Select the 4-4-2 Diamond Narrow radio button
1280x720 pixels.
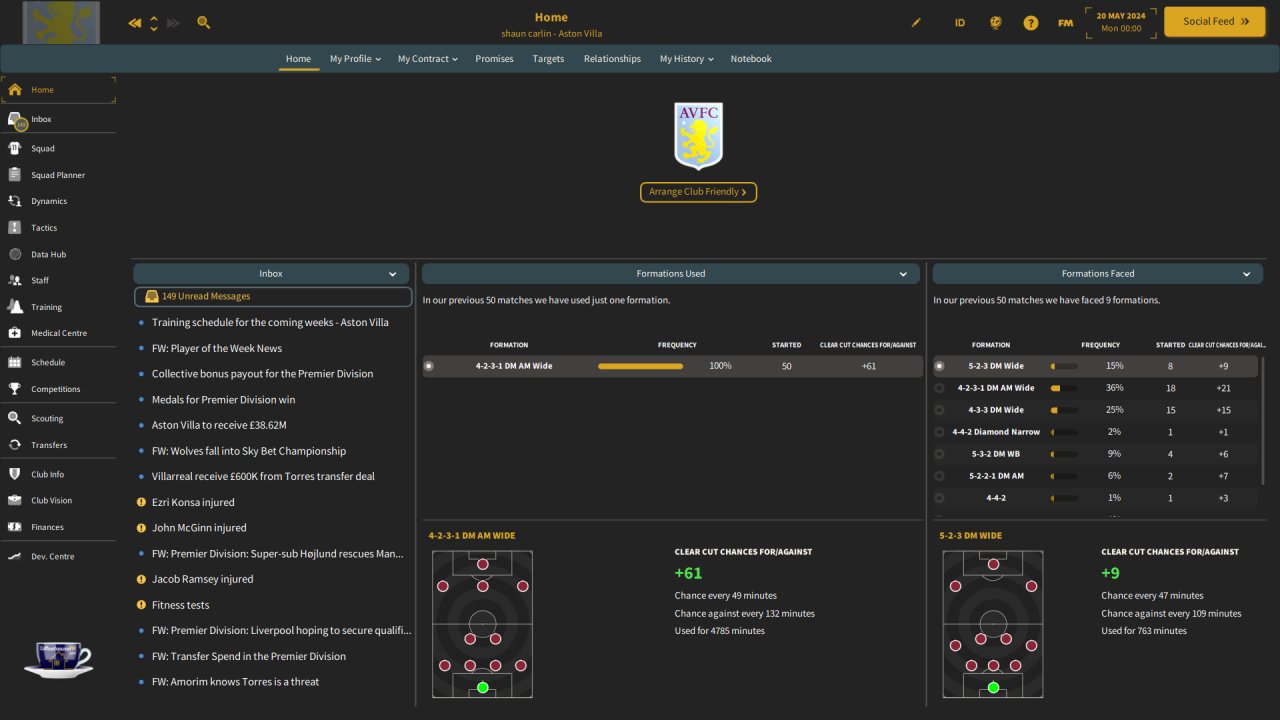click(939, 432)
